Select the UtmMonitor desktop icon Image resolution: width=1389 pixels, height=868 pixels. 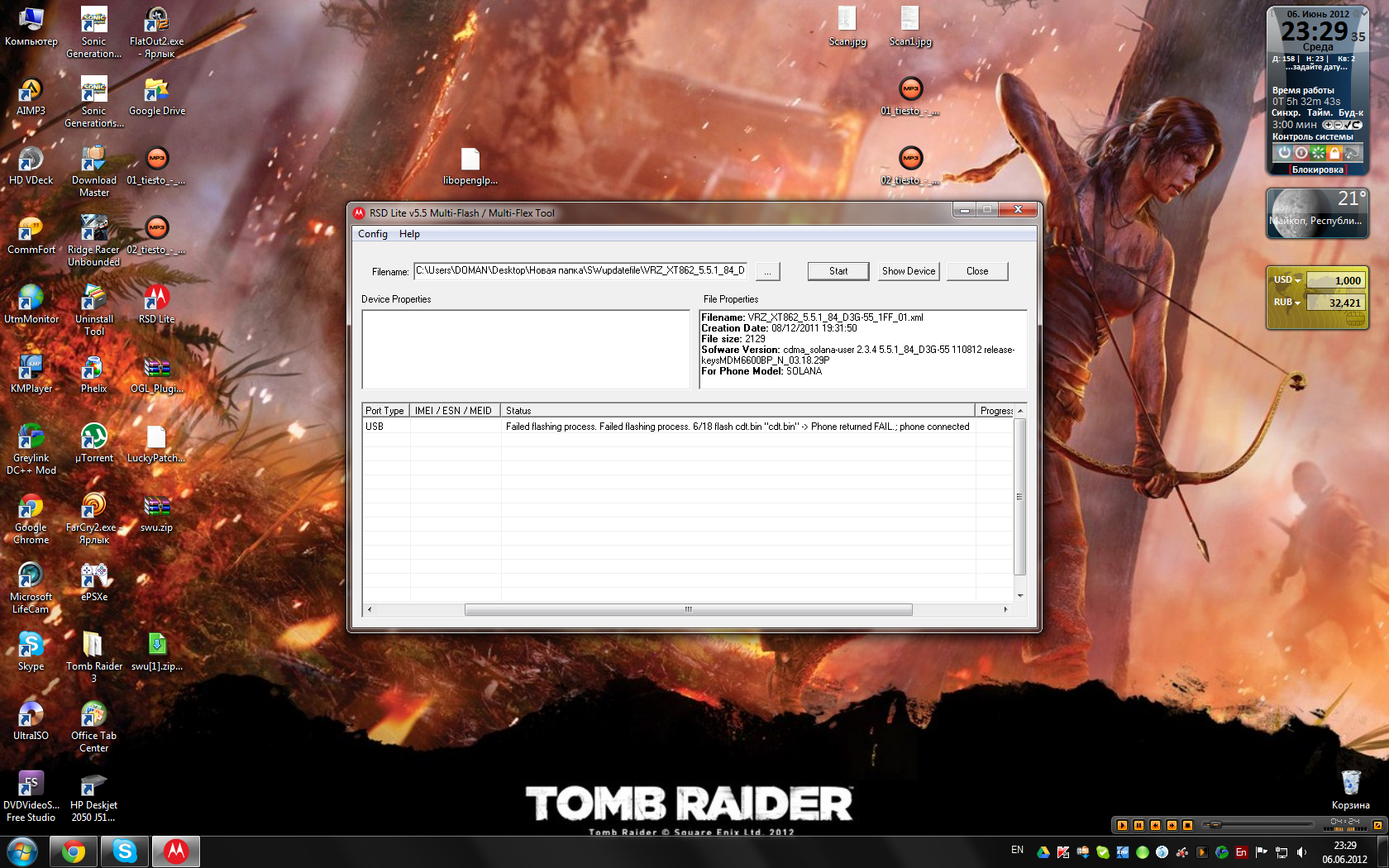pos(31,305)
